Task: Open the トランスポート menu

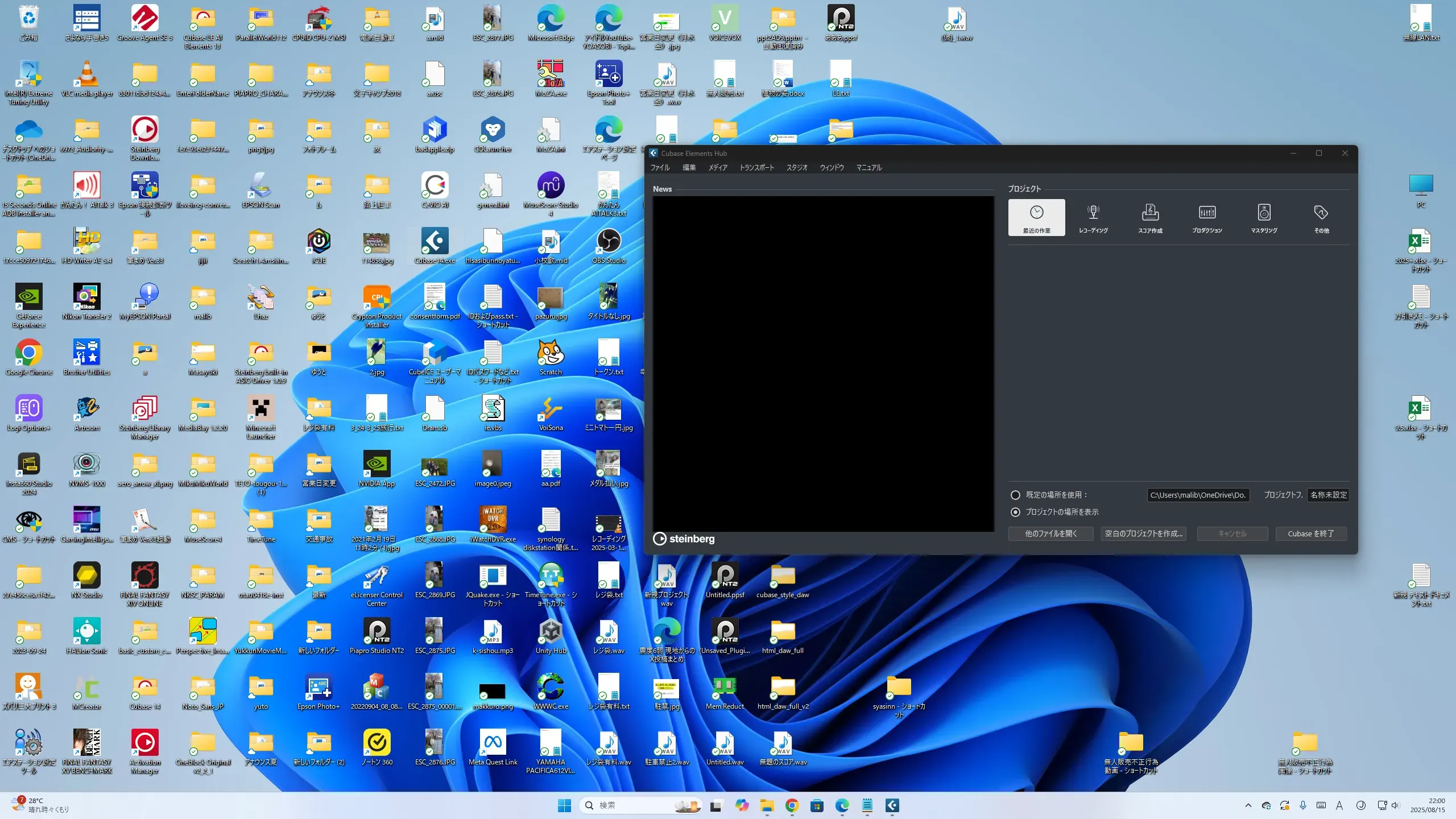Action: 756,168
